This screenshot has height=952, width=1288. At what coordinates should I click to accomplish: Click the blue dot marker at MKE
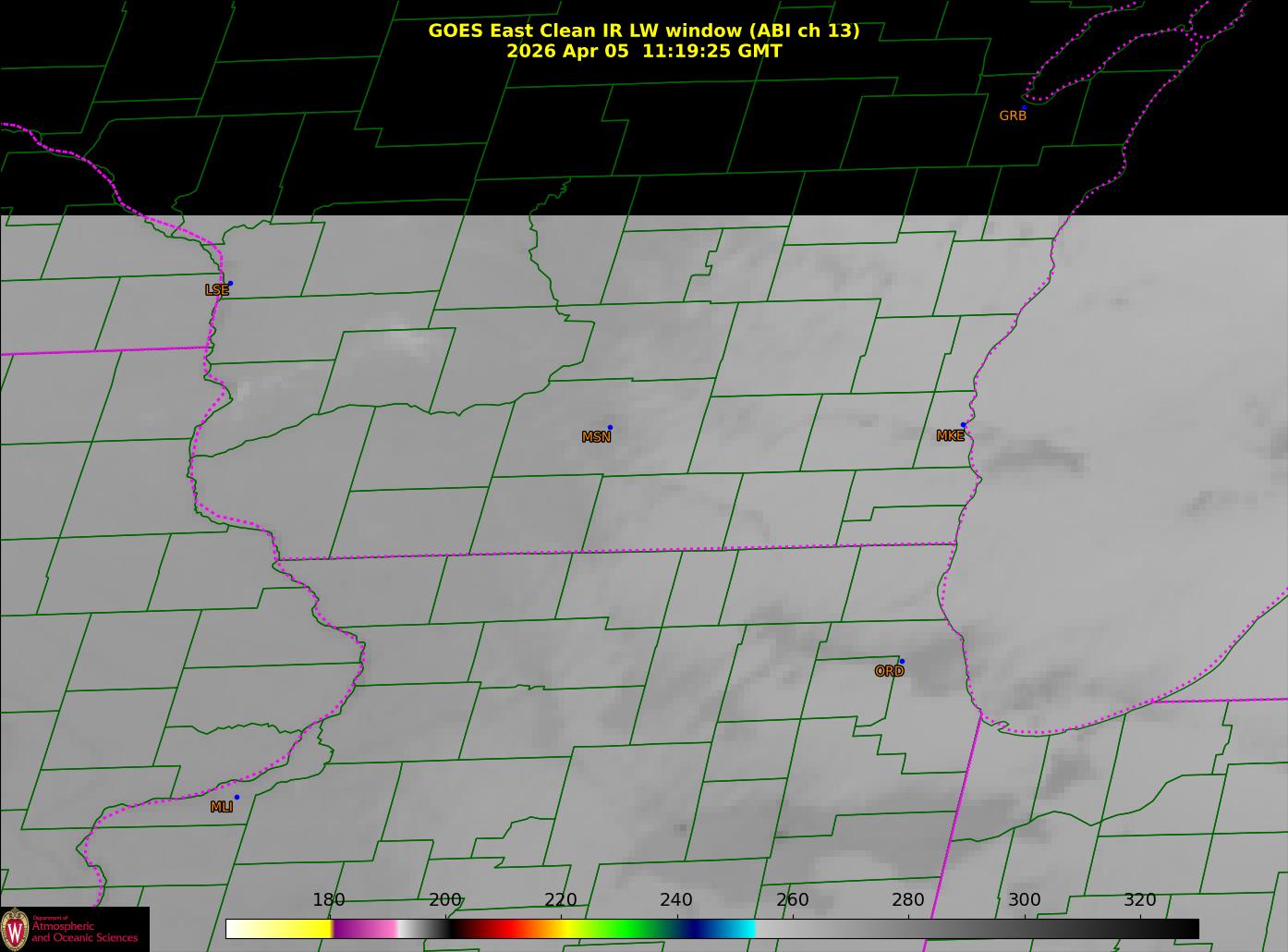point(963,425)
